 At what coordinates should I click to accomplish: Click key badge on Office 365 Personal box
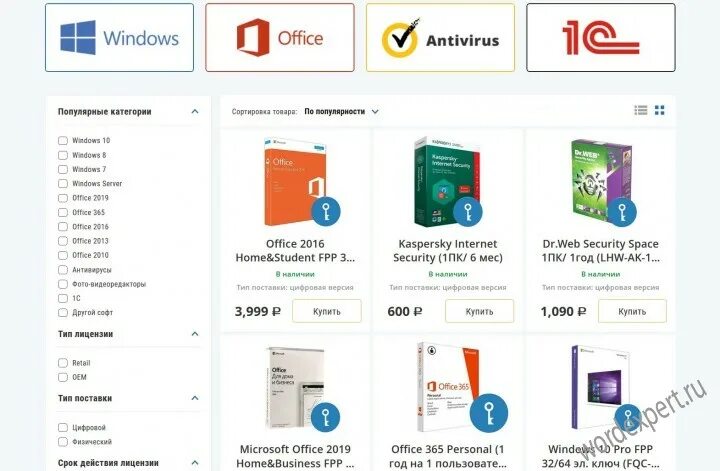pyautogui.click(x=489, y=413)
